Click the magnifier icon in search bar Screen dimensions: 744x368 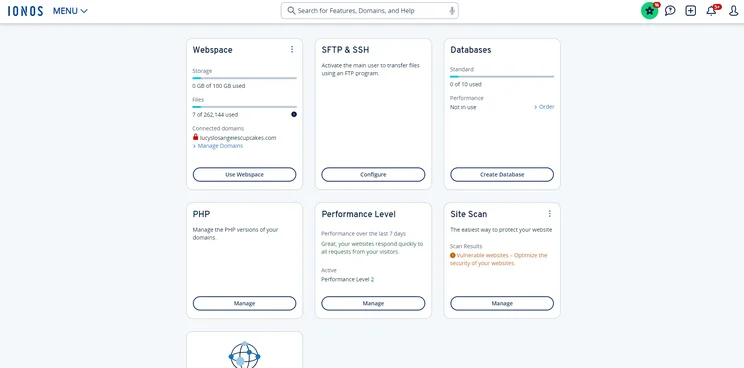tap(291, 10)
